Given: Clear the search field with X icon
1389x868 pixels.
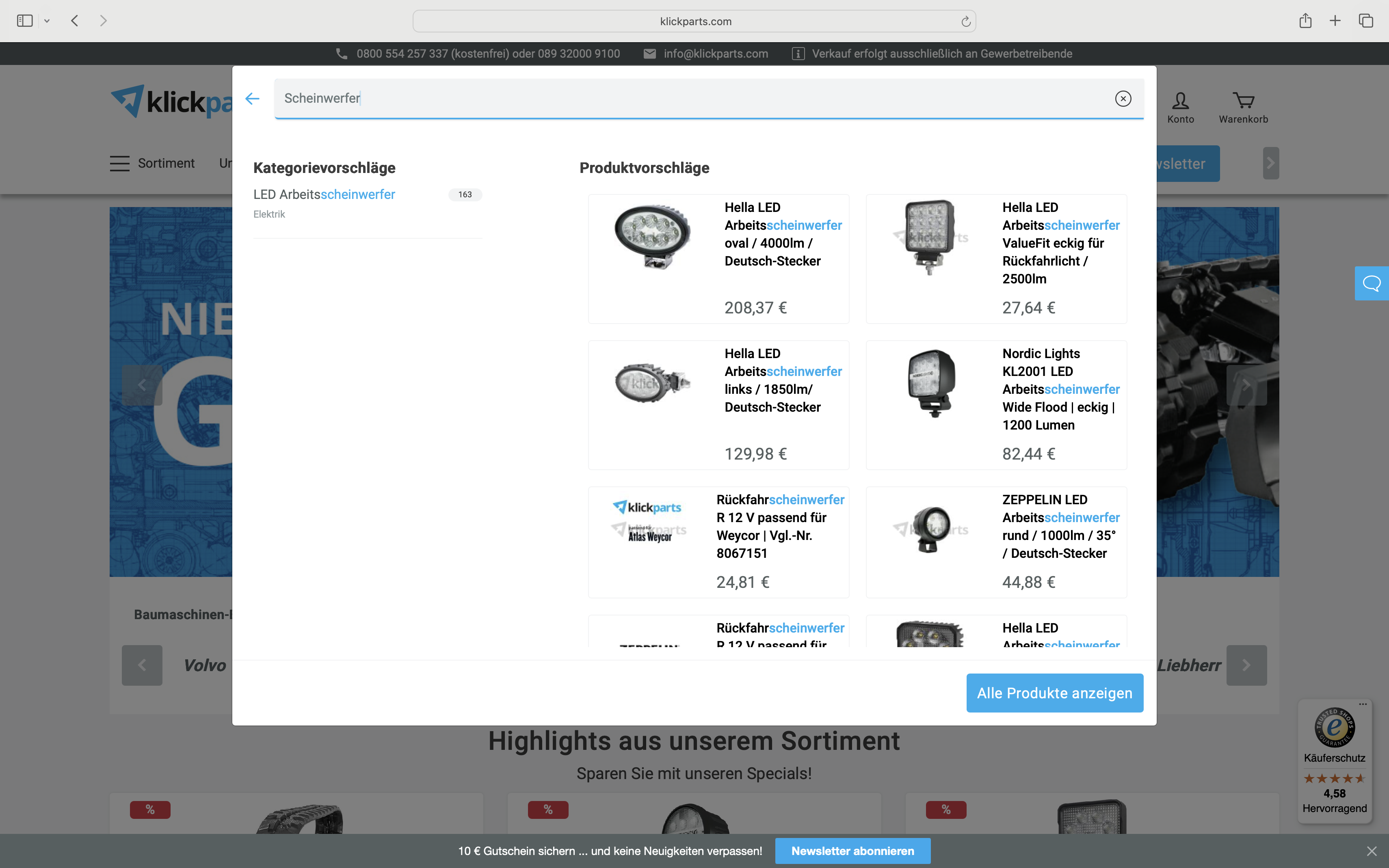Looking at the screenshot, I should (1123, 99).
